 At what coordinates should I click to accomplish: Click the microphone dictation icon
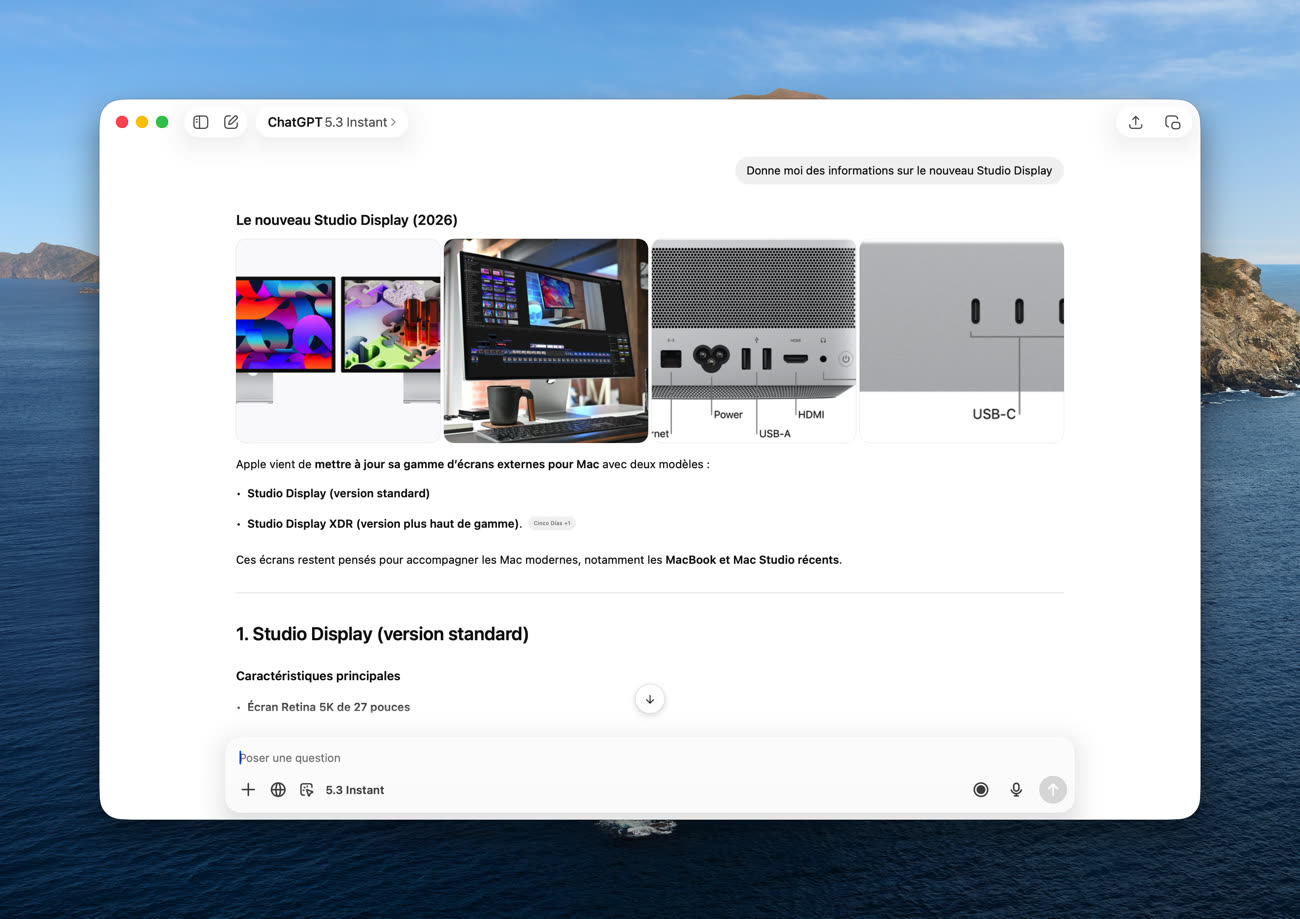point(1016,790)
